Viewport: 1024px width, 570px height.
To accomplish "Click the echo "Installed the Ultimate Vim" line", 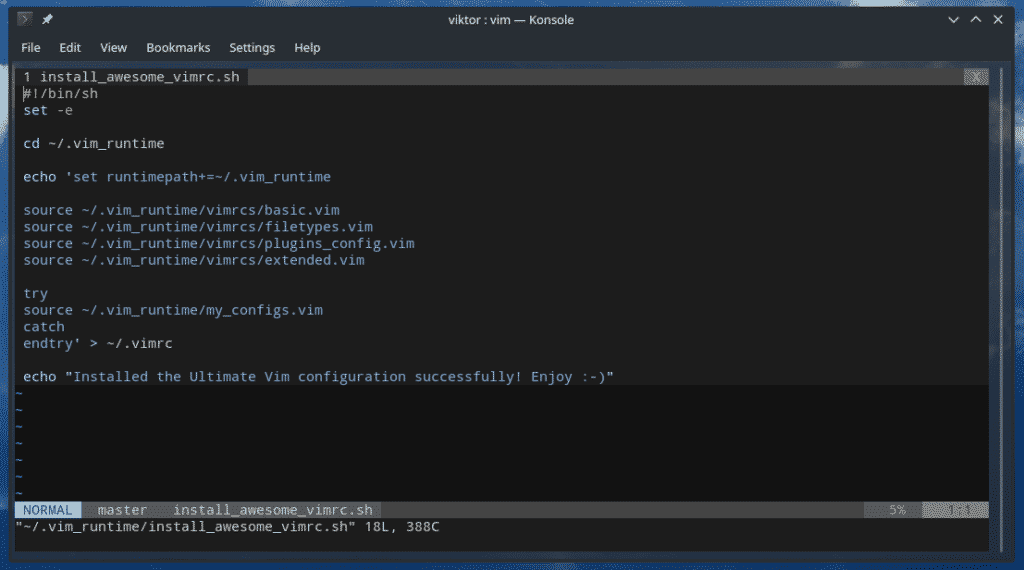I will (x=318, y=377).
